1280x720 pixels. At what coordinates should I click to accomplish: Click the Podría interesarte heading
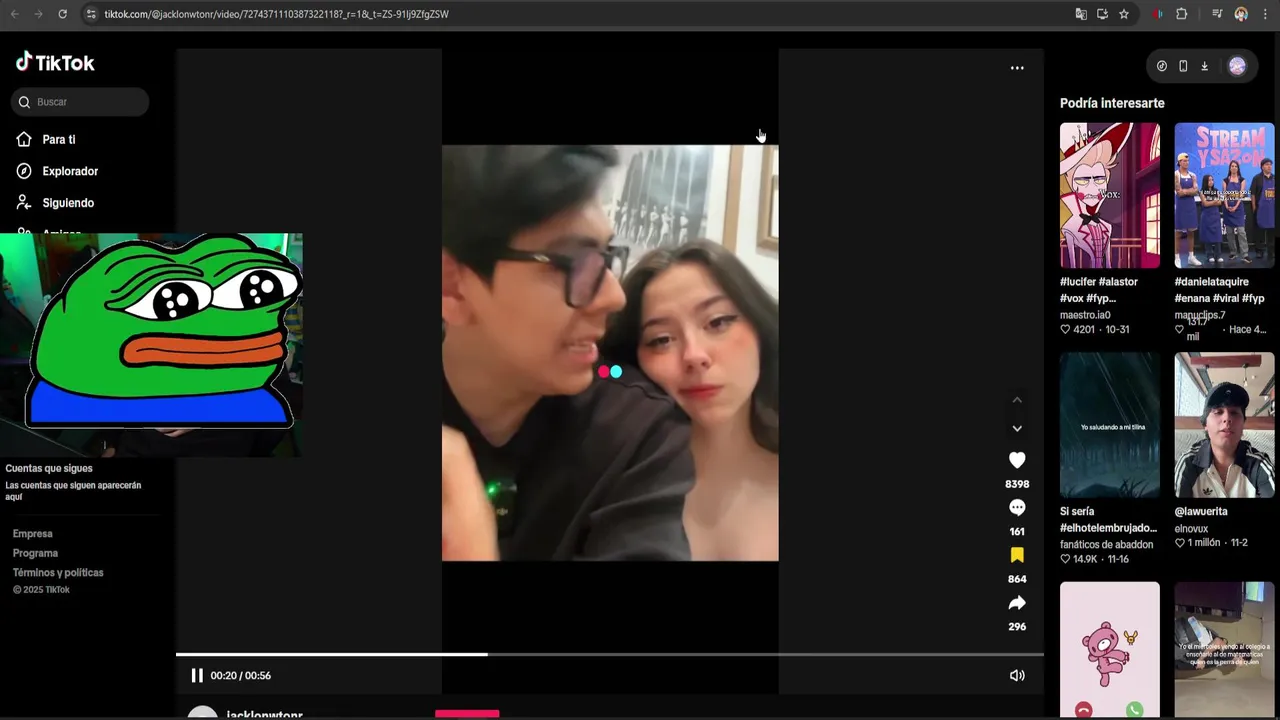[x=1112, y=103]
